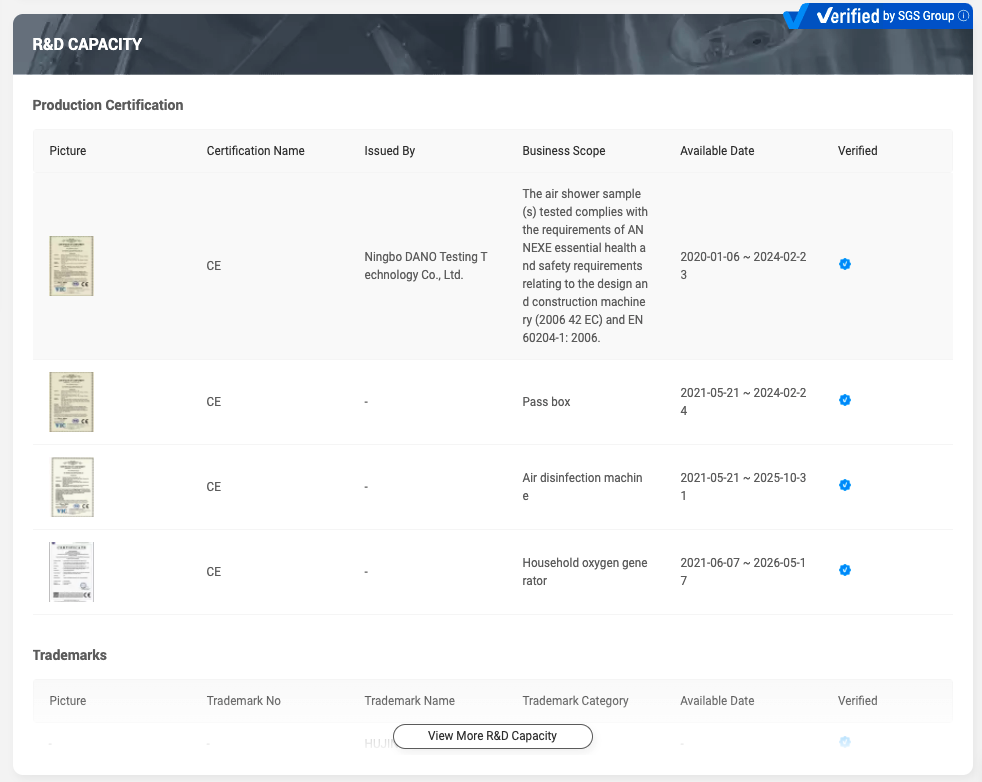
Task: Click verified checkmark in Pass box row
Action: coord(845,401)
